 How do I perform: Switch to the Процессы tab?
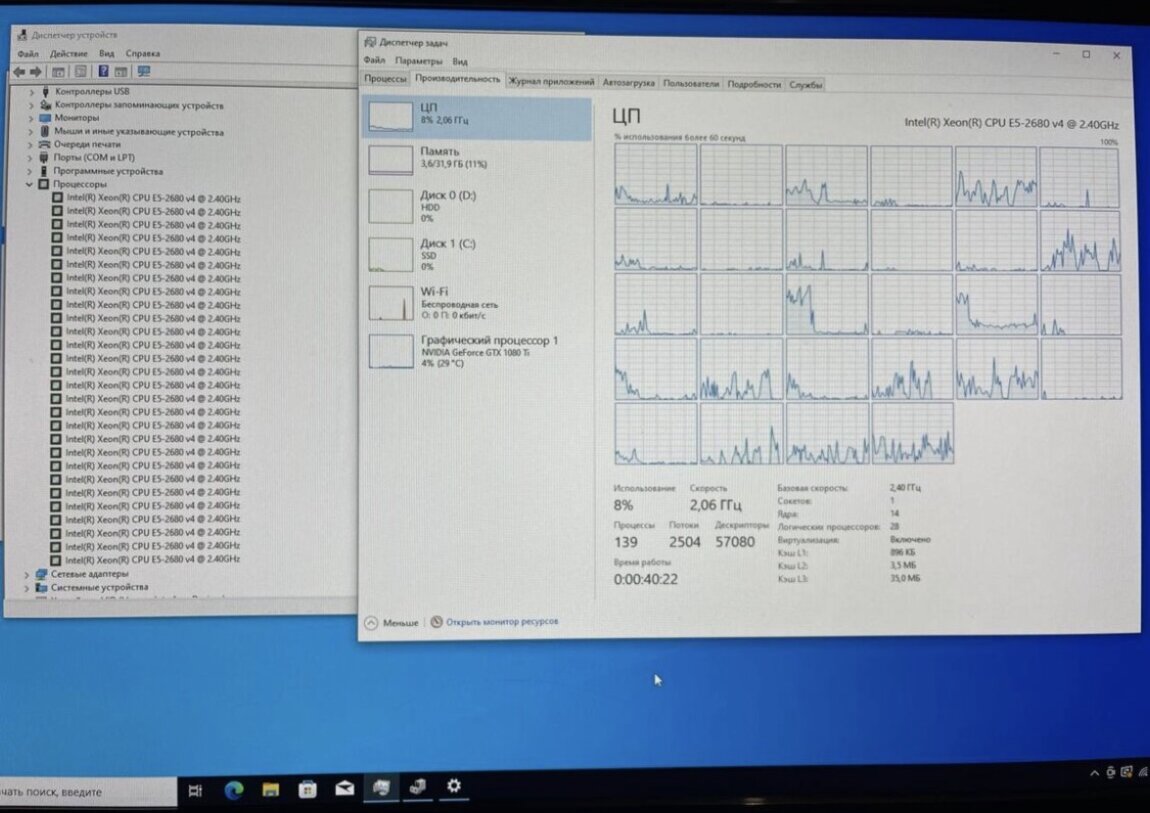[385, 79]
